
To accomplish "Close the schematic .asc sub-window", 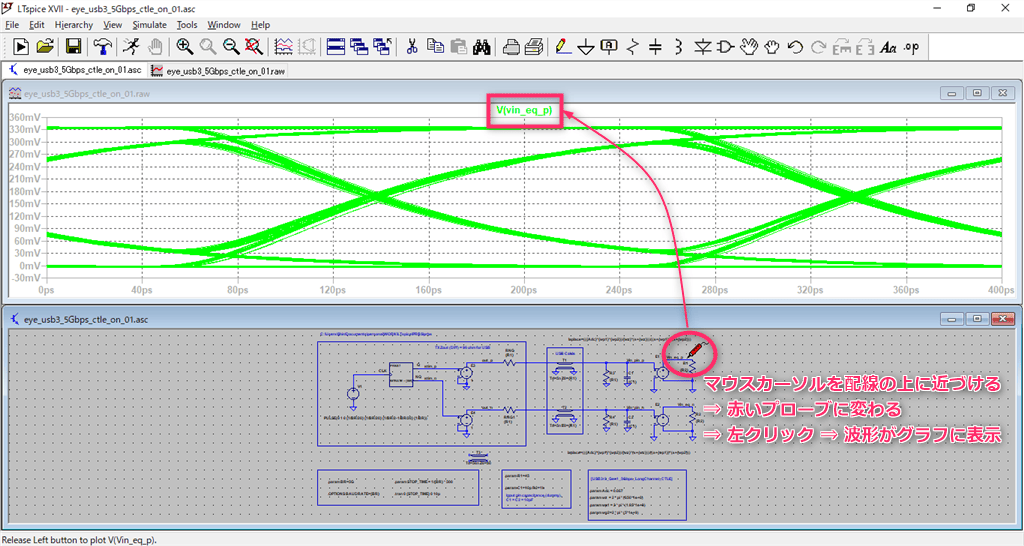I will pos(1002,319).
